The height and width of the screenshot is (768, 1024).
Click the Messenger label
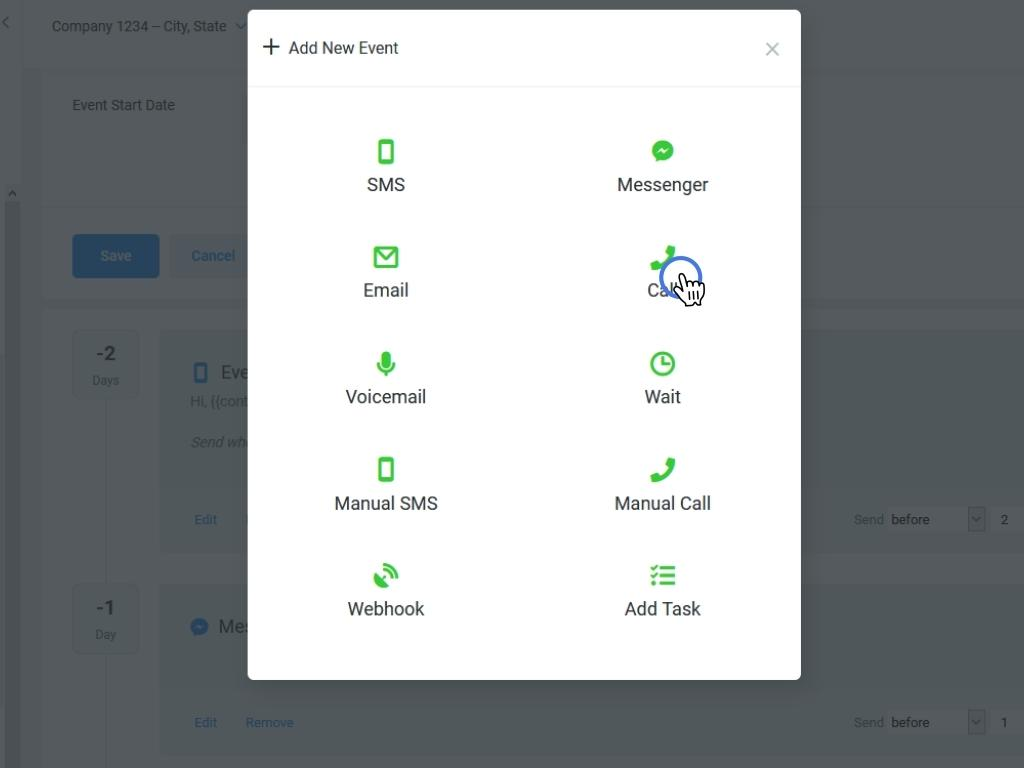pyautogui.click(x=662, y=185)
